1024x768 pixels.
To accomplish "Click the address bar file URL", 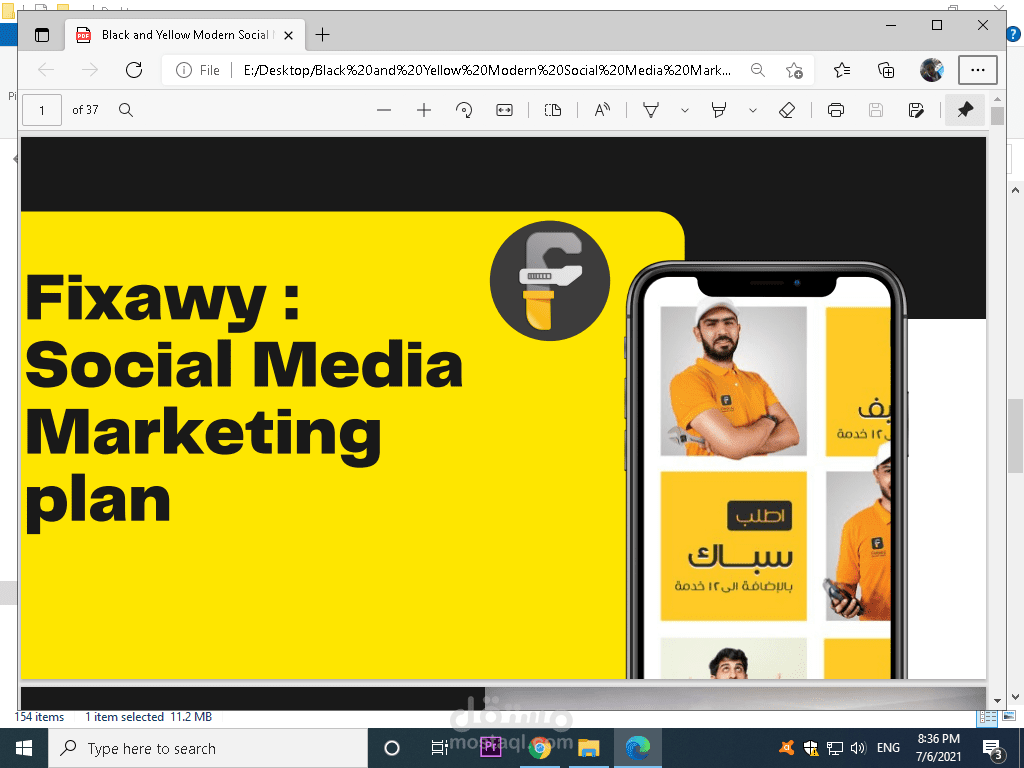I will coord(487,70).
